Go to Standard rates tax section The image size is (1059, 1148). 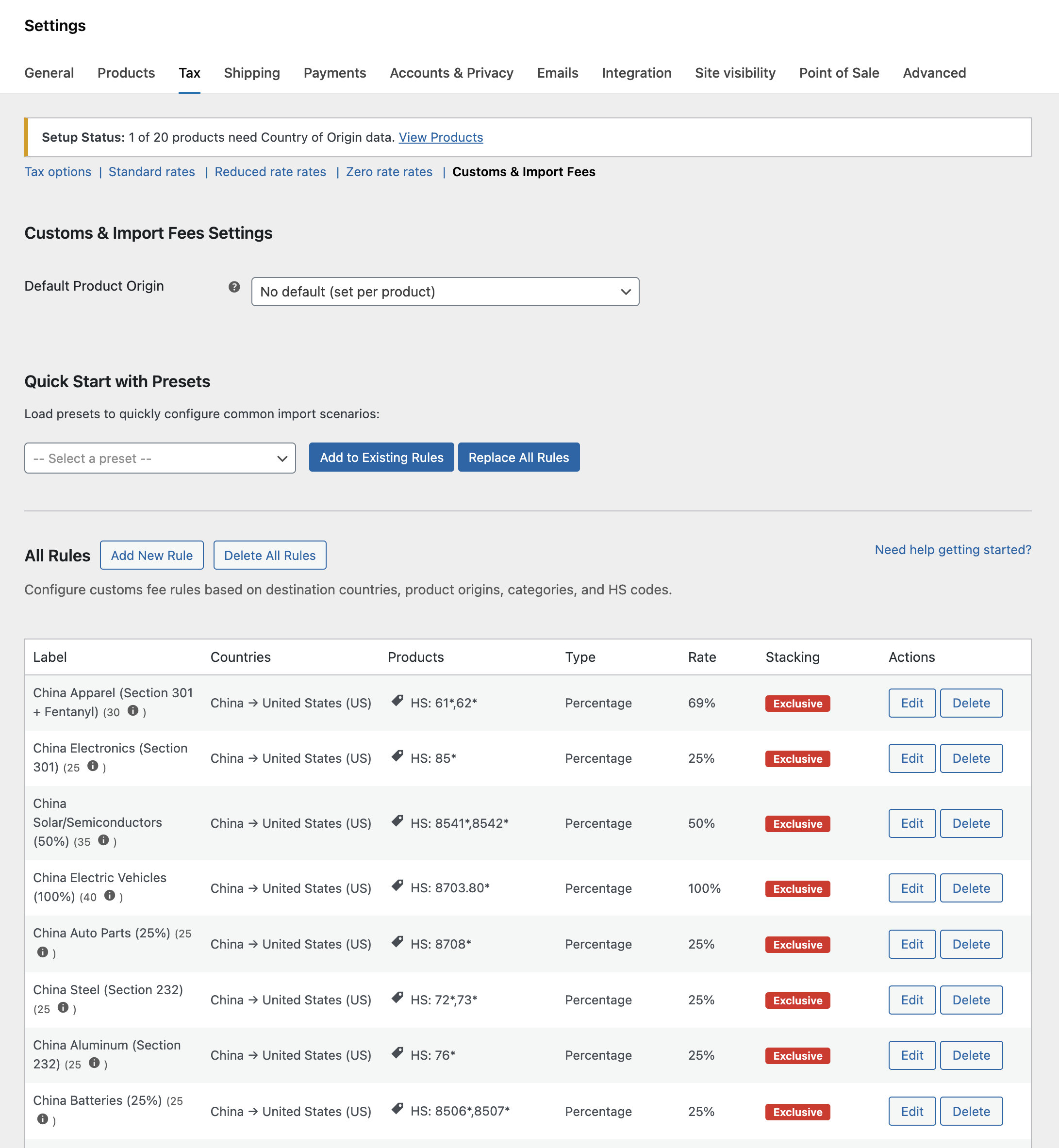(x=151, y=172)
